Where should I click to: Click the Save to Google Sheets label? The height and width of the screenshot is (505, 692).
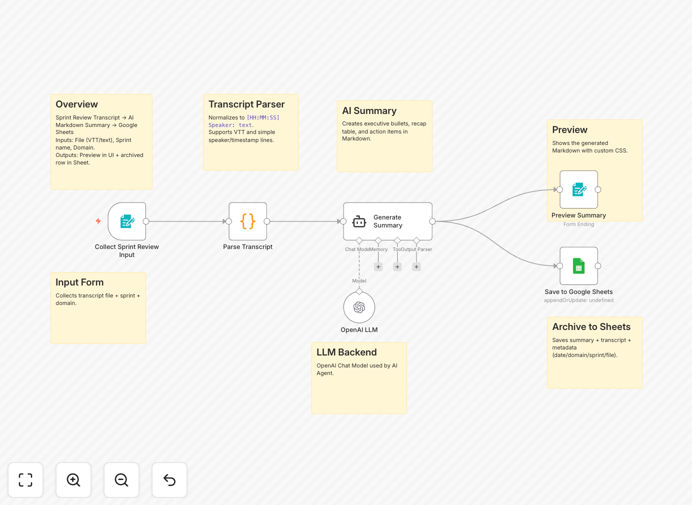click(579, 292)
